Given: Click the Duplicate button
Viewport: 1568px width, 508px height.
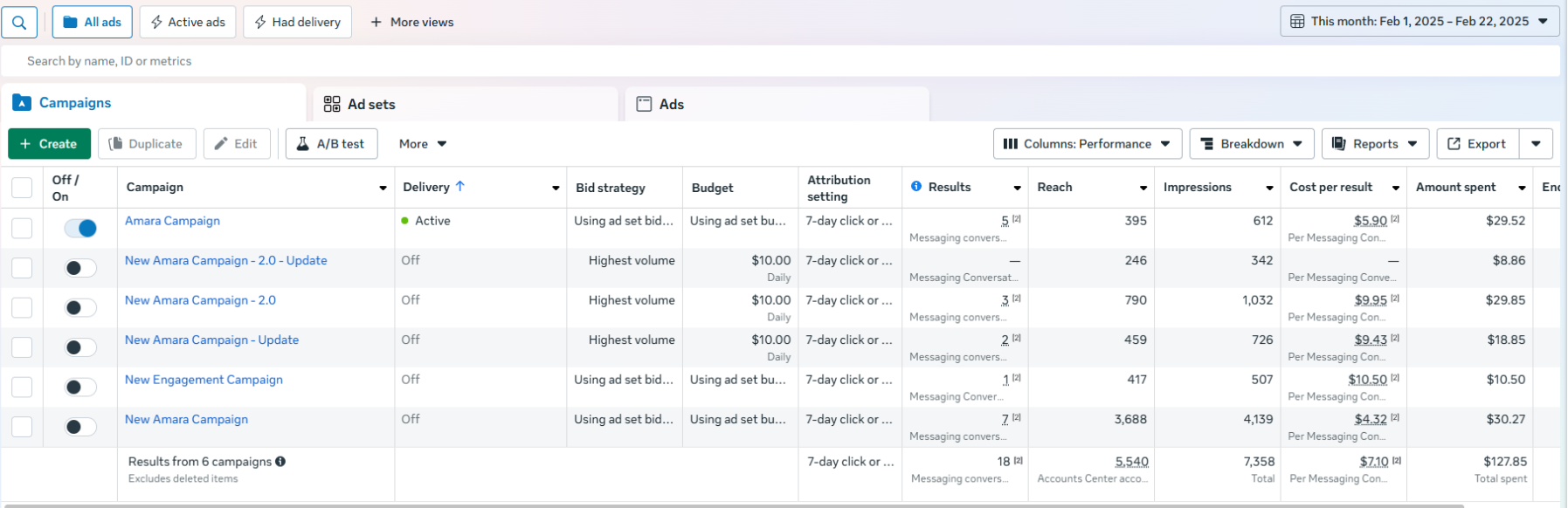Looking at the screenshot, I should coord(146,144).
